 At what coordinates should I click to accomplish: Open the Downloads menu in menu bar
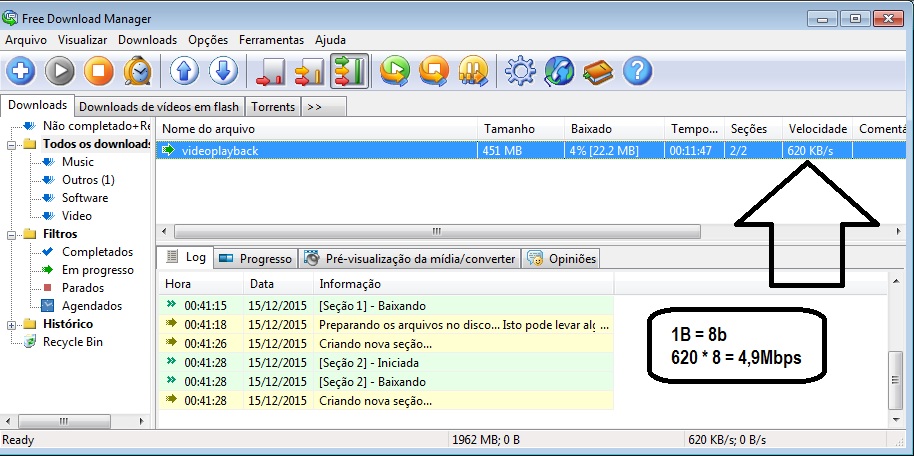pos(147,40)
